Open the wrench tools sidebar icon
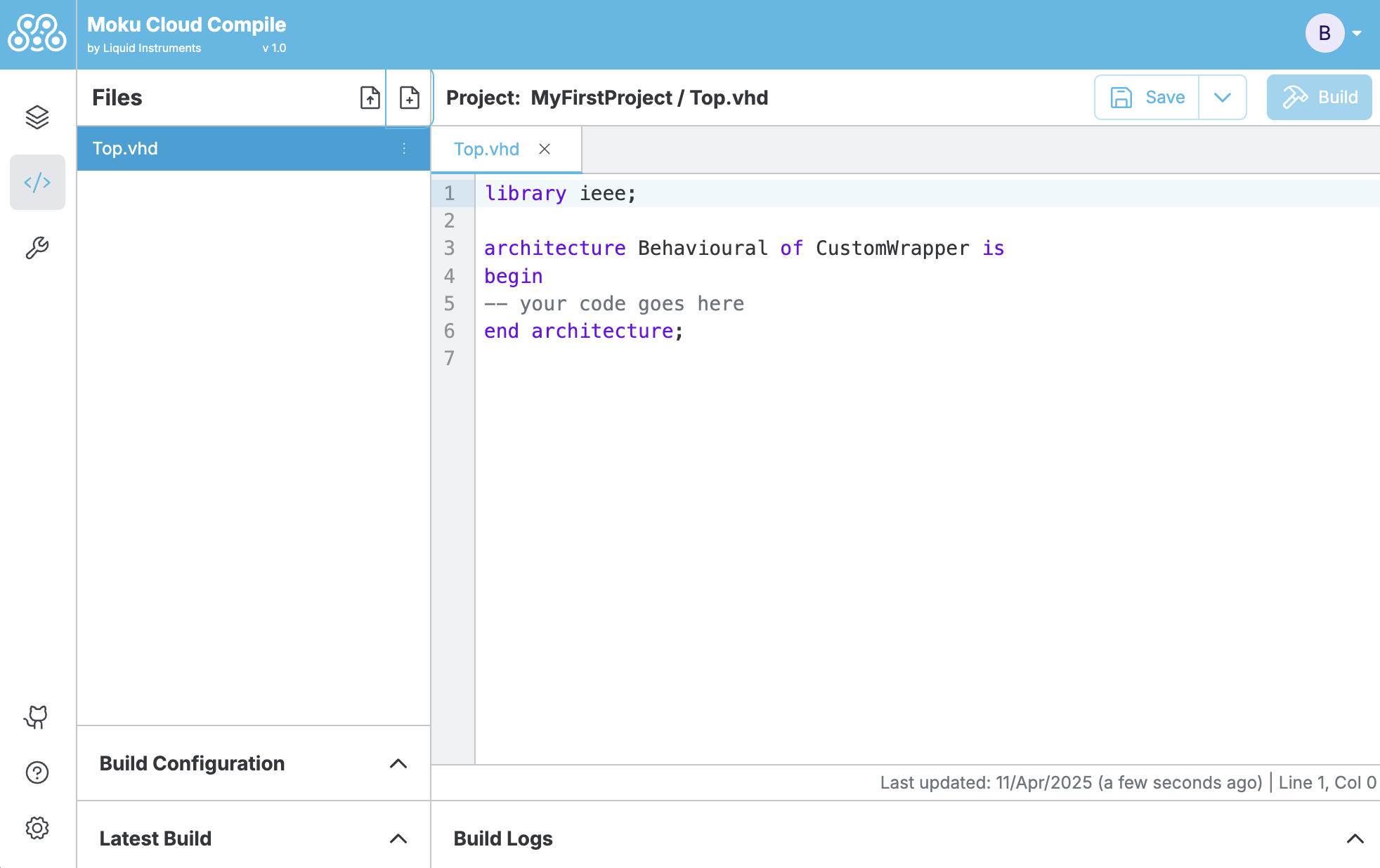1380x868 pixels. click(x=37, y=248)
